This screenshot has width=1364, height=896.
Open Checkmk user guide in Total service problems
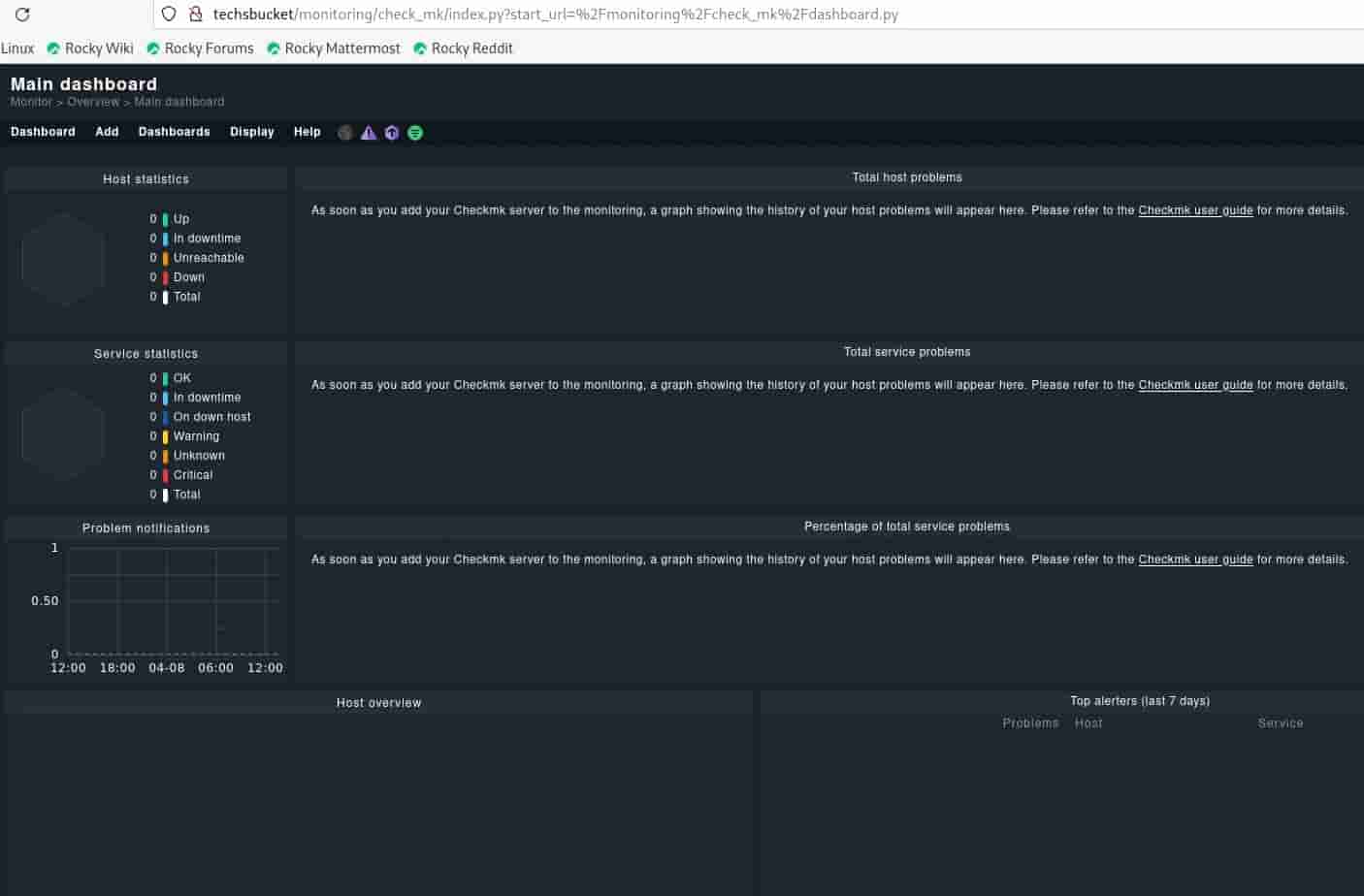click(x=1195, y=385)
